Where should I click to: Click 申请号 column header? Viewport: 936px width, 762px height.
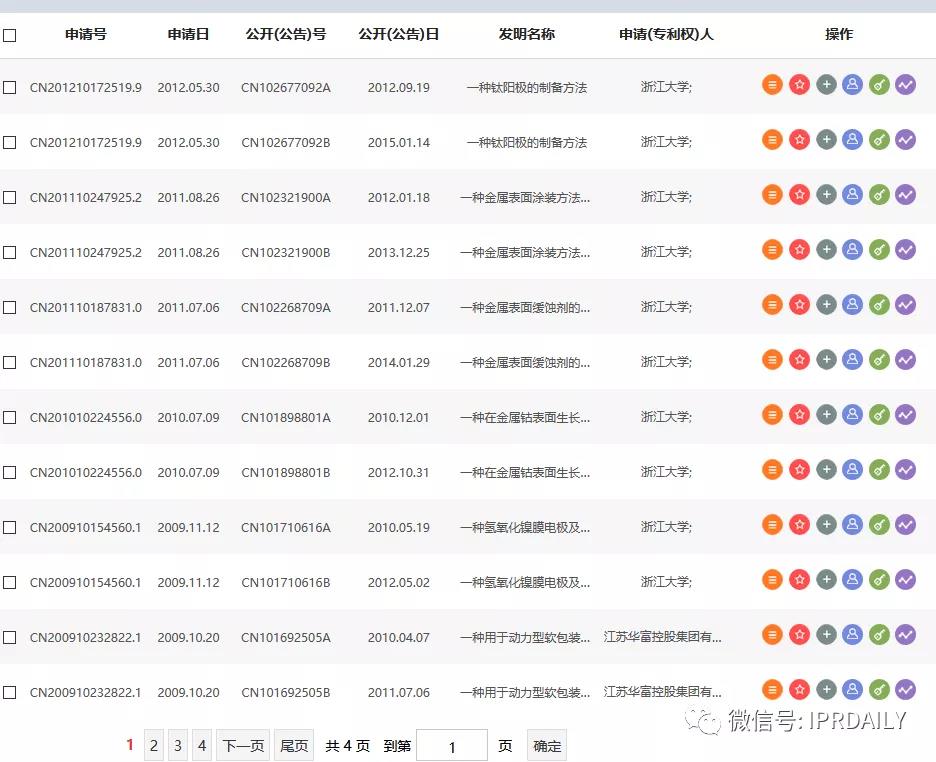pos(86,34)
